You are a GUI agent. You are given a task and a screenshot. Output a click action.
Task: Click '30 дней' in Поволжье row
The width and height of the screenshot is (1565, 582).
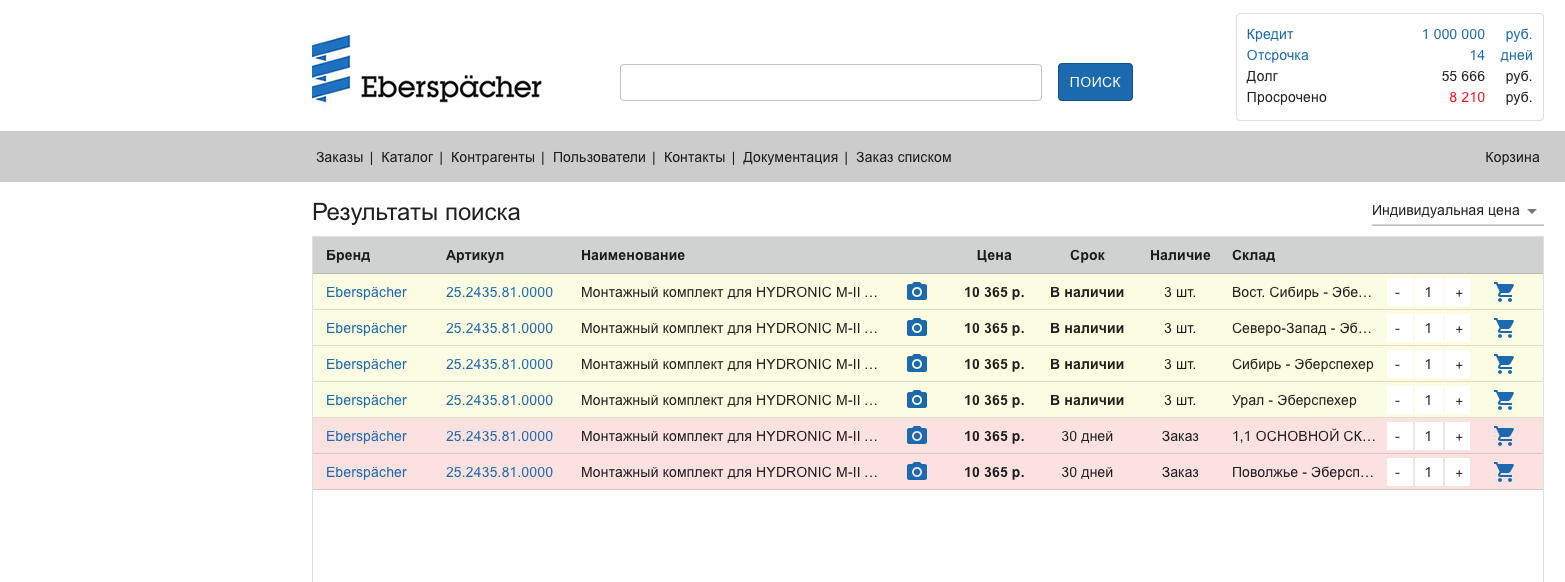point(1087,472)
